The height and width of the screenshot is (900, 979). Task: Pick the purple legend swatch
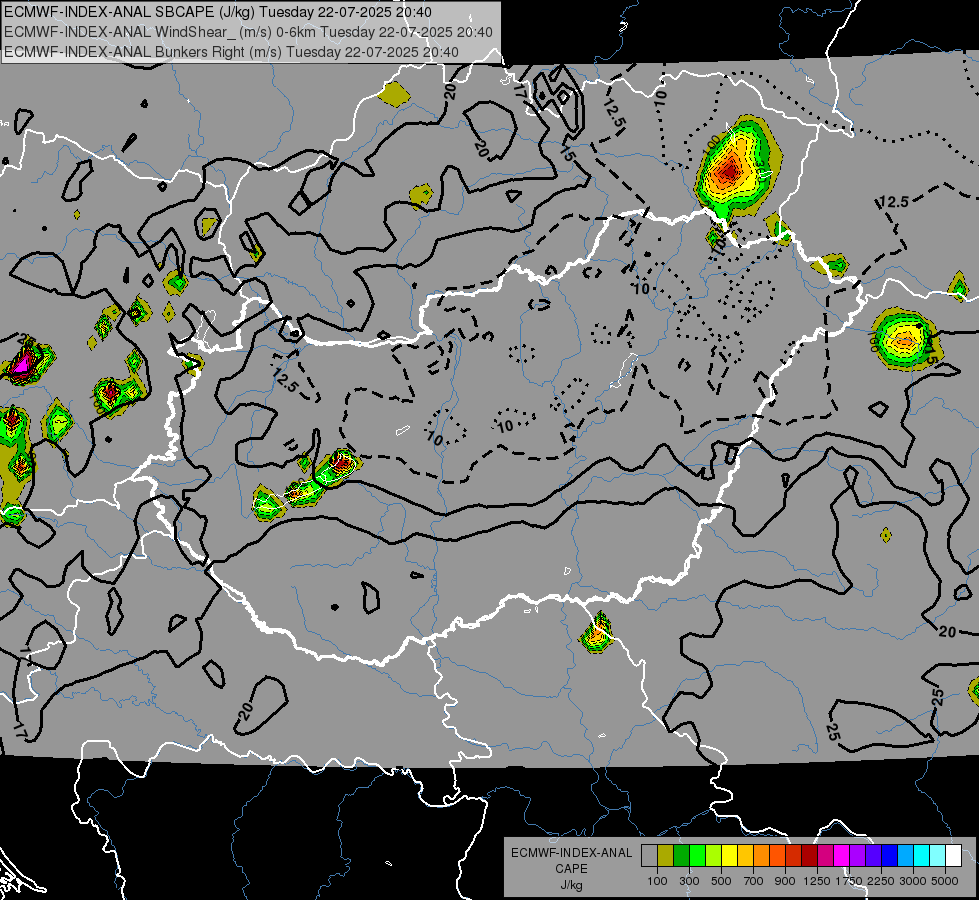(x=858, y=856)
